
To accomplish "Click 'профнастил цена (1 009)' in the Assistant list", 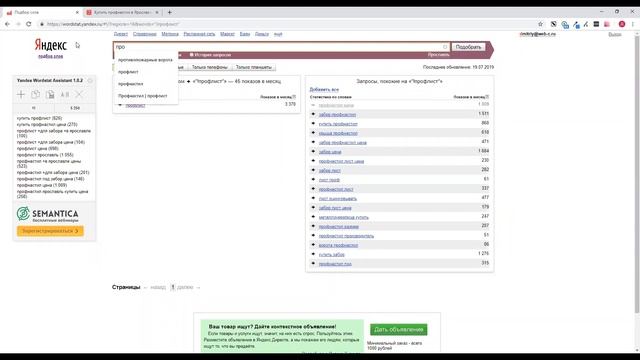I will pyautogui.click(x=42, y=185).
